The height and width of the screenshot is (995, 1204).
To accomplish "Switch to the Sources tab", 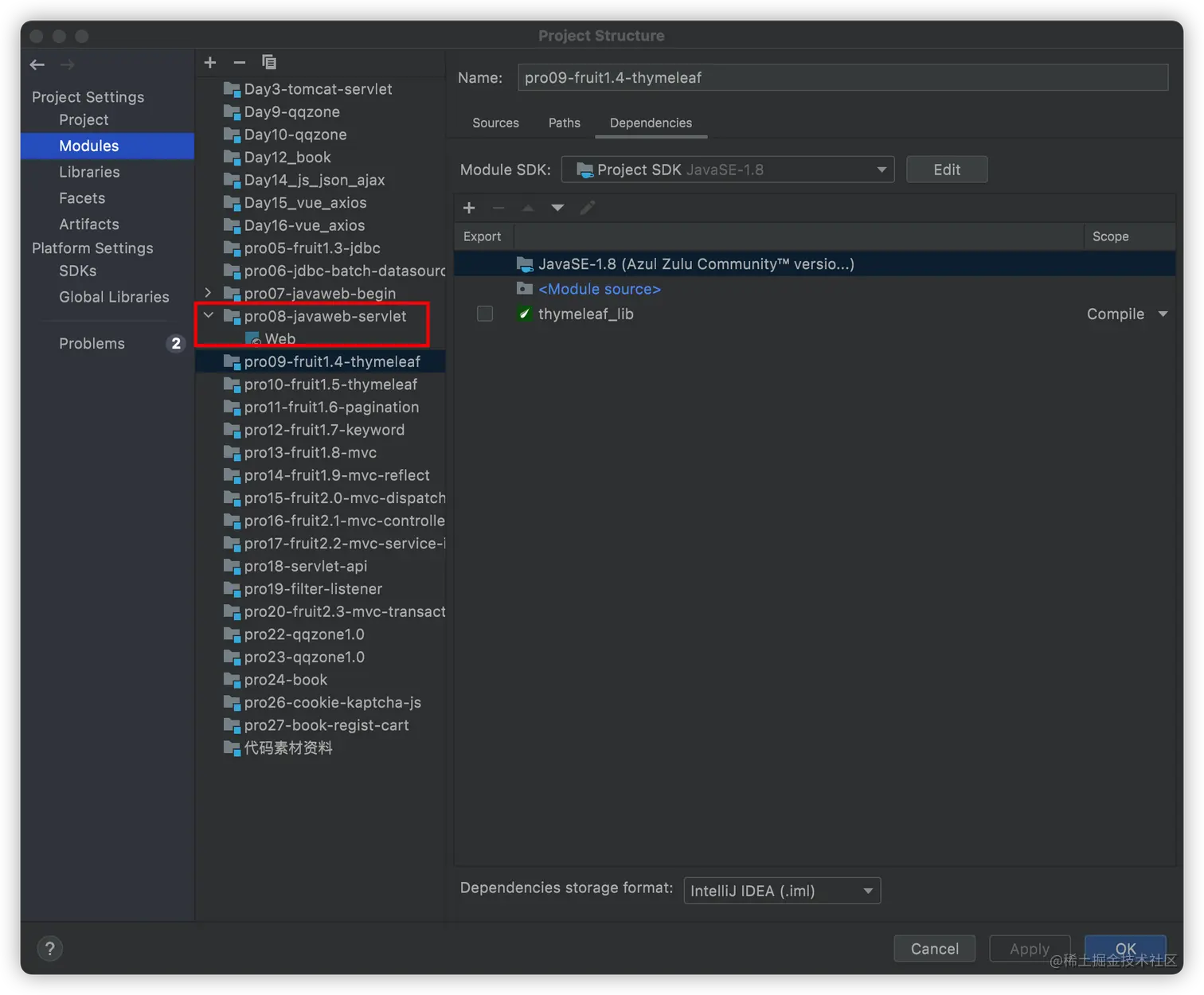I will 495,123.
